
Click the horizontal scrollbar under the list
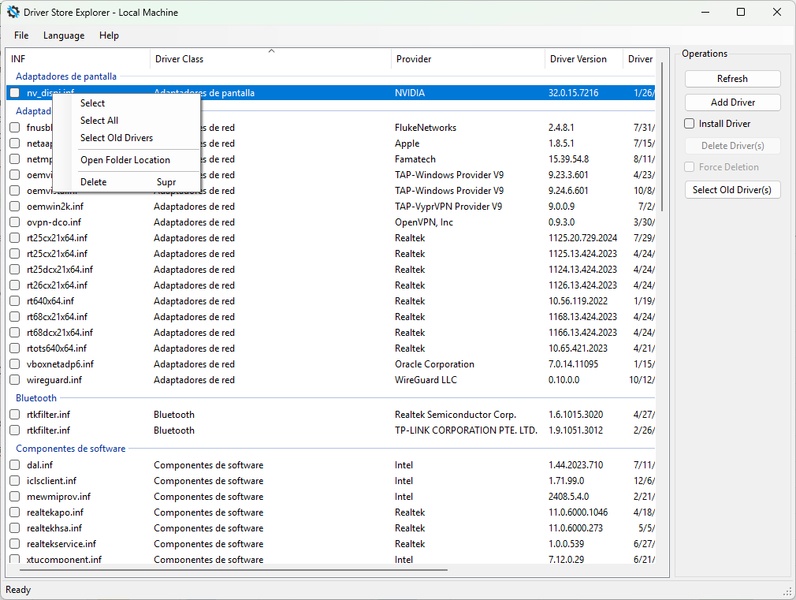(x=230, y=570)
